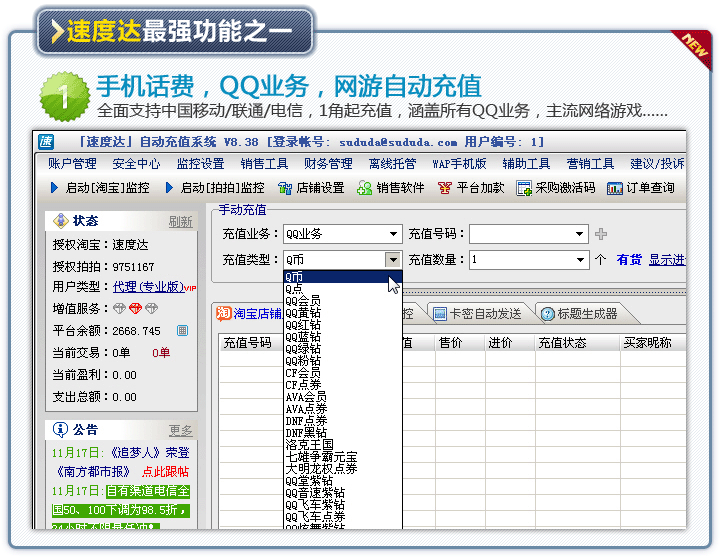Select 洛克王国 from the list
Image resolution: width=720 pixels, height=558 pixels.
coord(343,445)
